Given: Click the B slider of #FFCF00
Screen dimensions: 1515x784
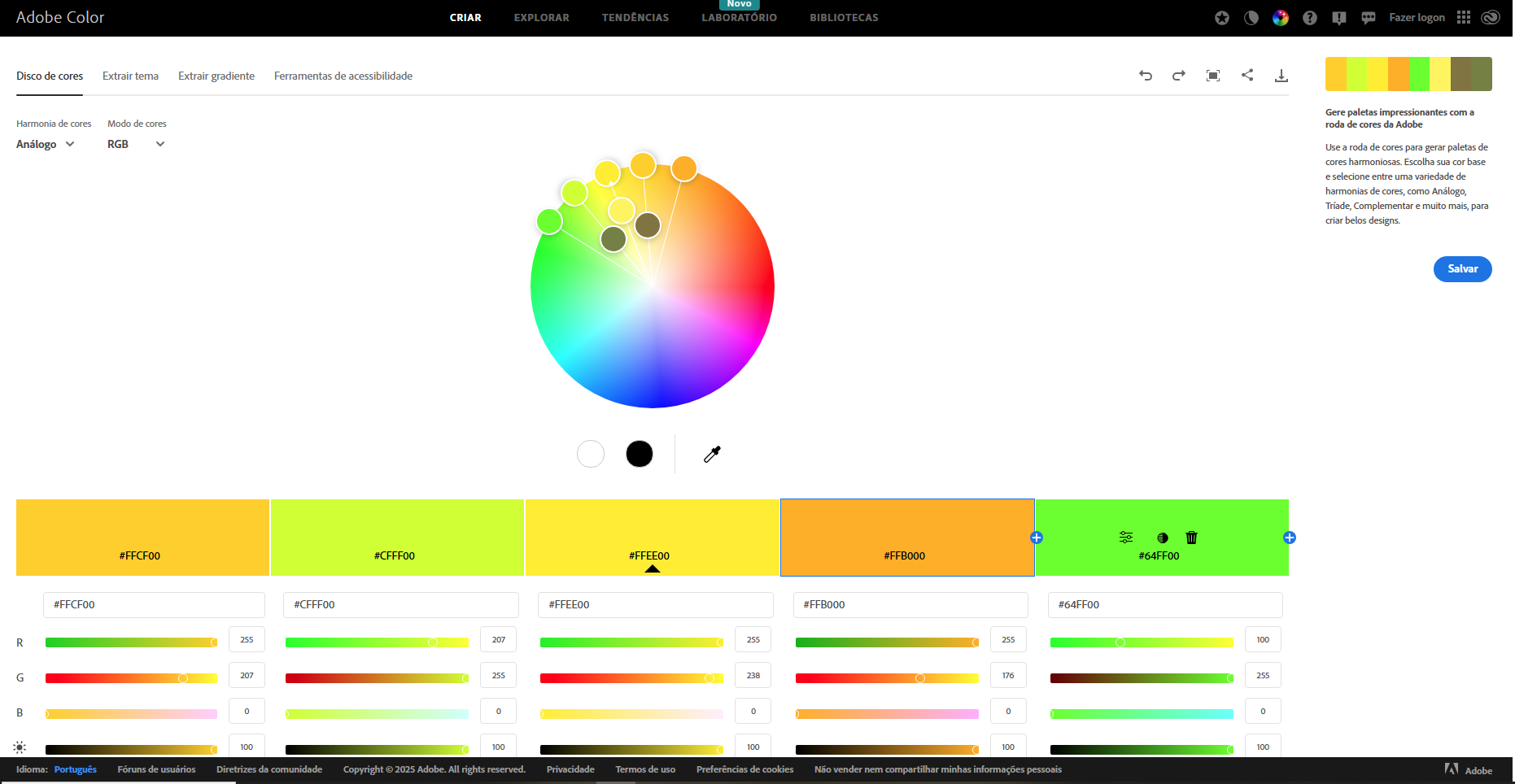Looking at the screenshot, I should 131,714.
